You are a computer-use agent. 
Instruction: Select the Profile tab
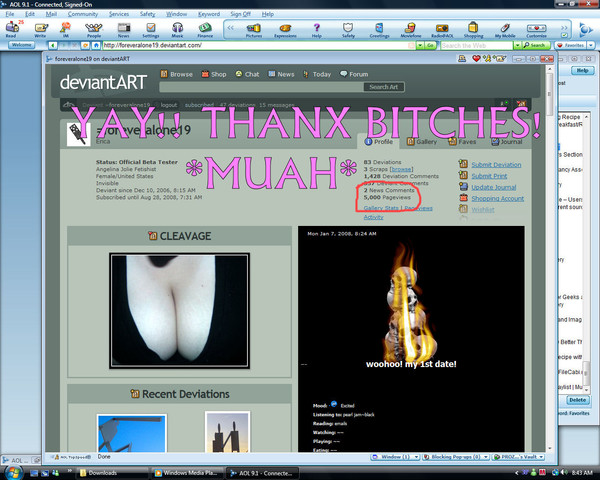[379, 142]
